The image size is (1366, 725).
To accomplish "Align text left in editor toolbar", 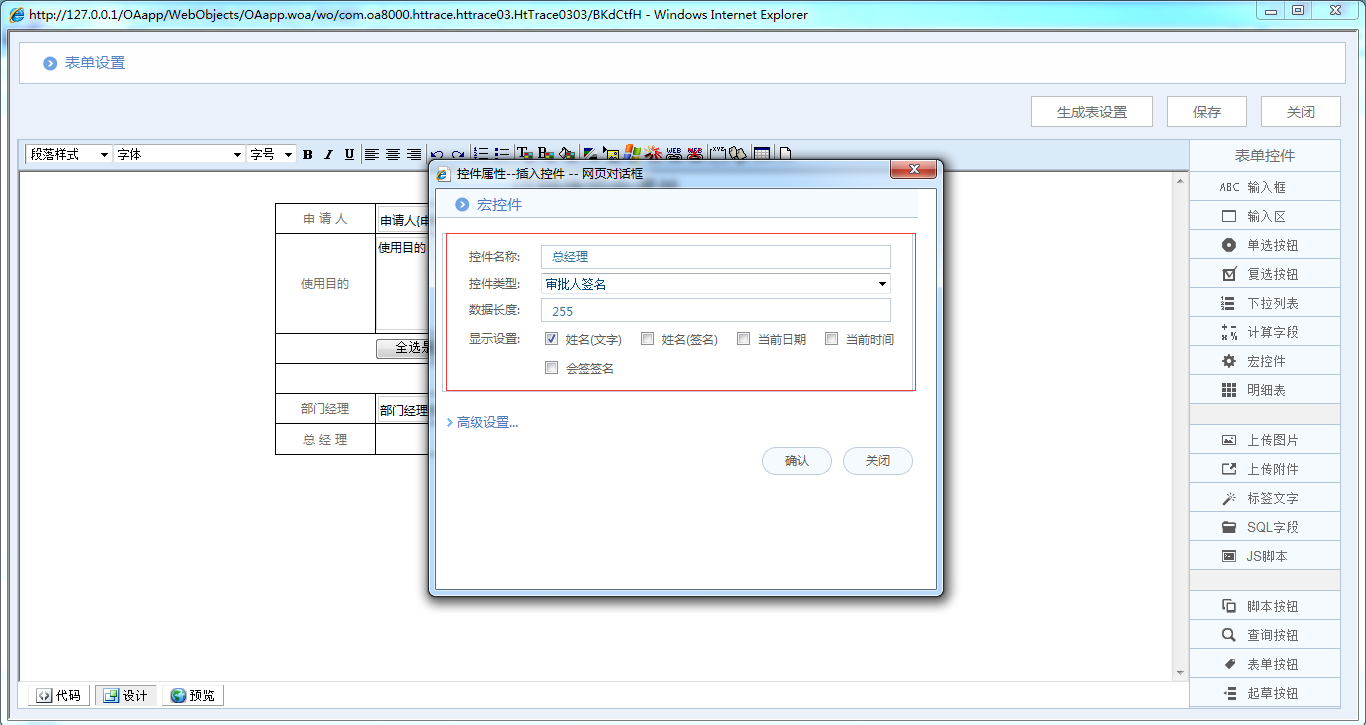I will (x=371, y=154).
